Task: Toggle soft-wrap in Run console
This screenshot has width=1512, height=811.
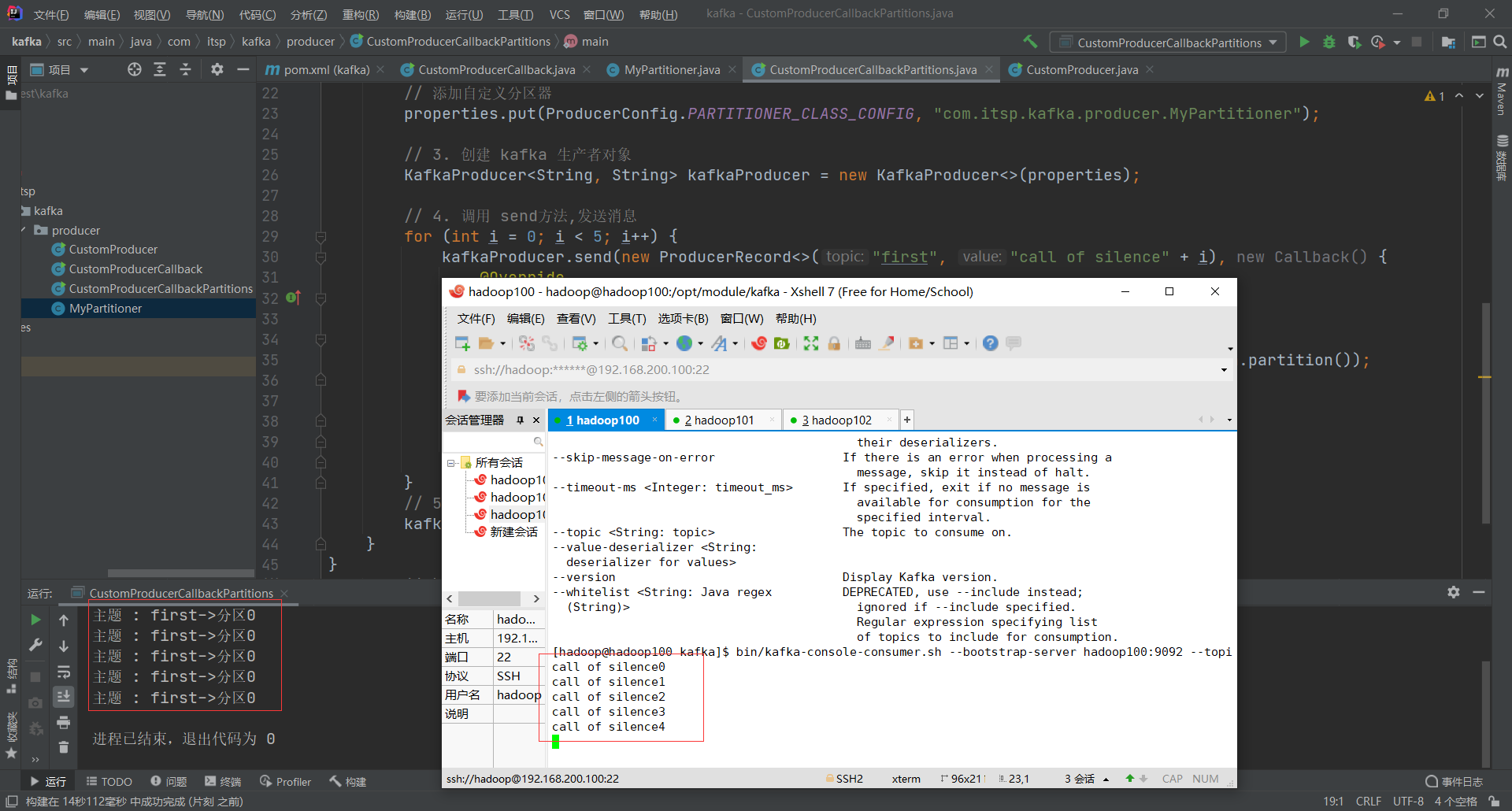Action: point(64,672)
